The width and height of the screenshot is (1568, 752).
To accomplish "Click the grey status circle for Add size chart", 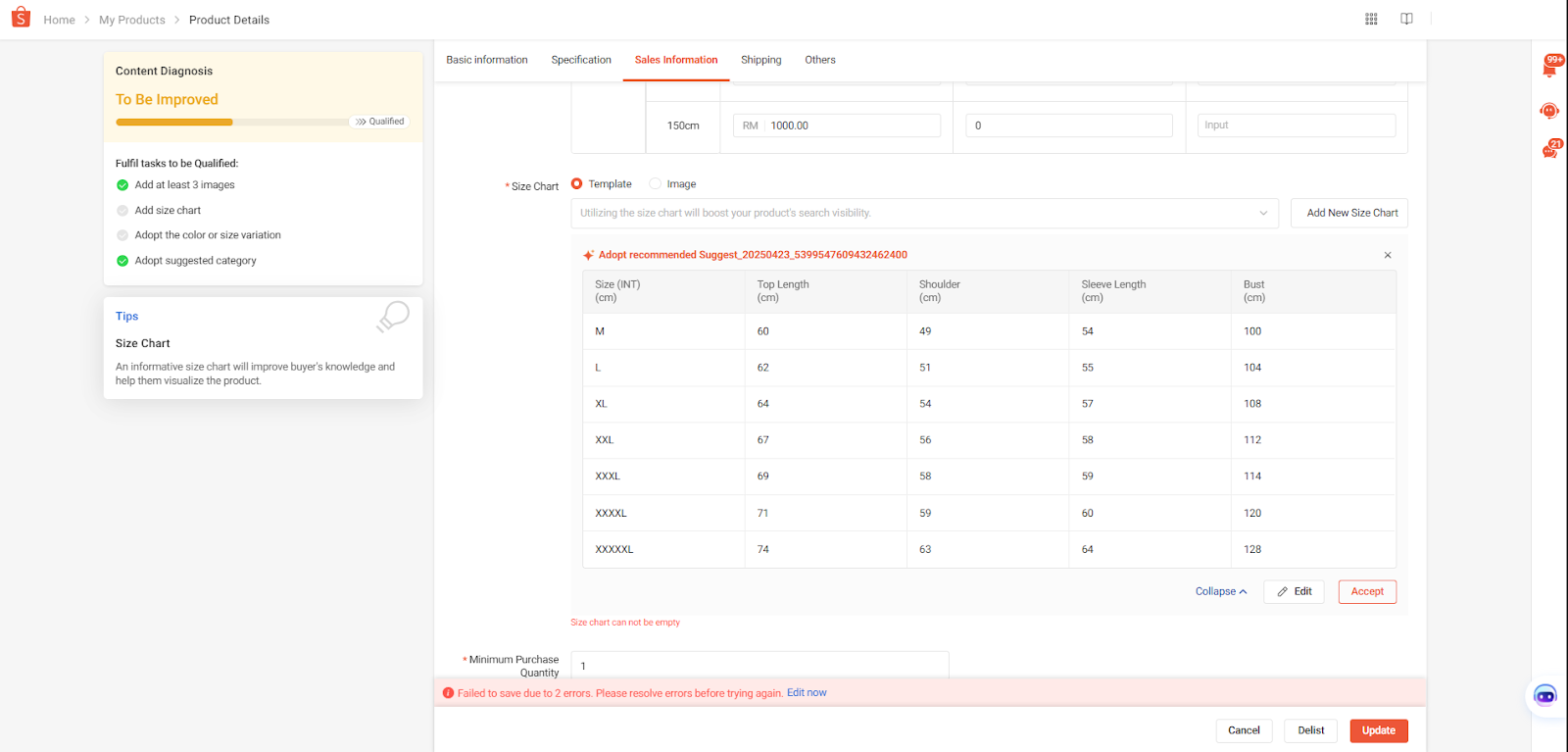I will tap(122, 211).
